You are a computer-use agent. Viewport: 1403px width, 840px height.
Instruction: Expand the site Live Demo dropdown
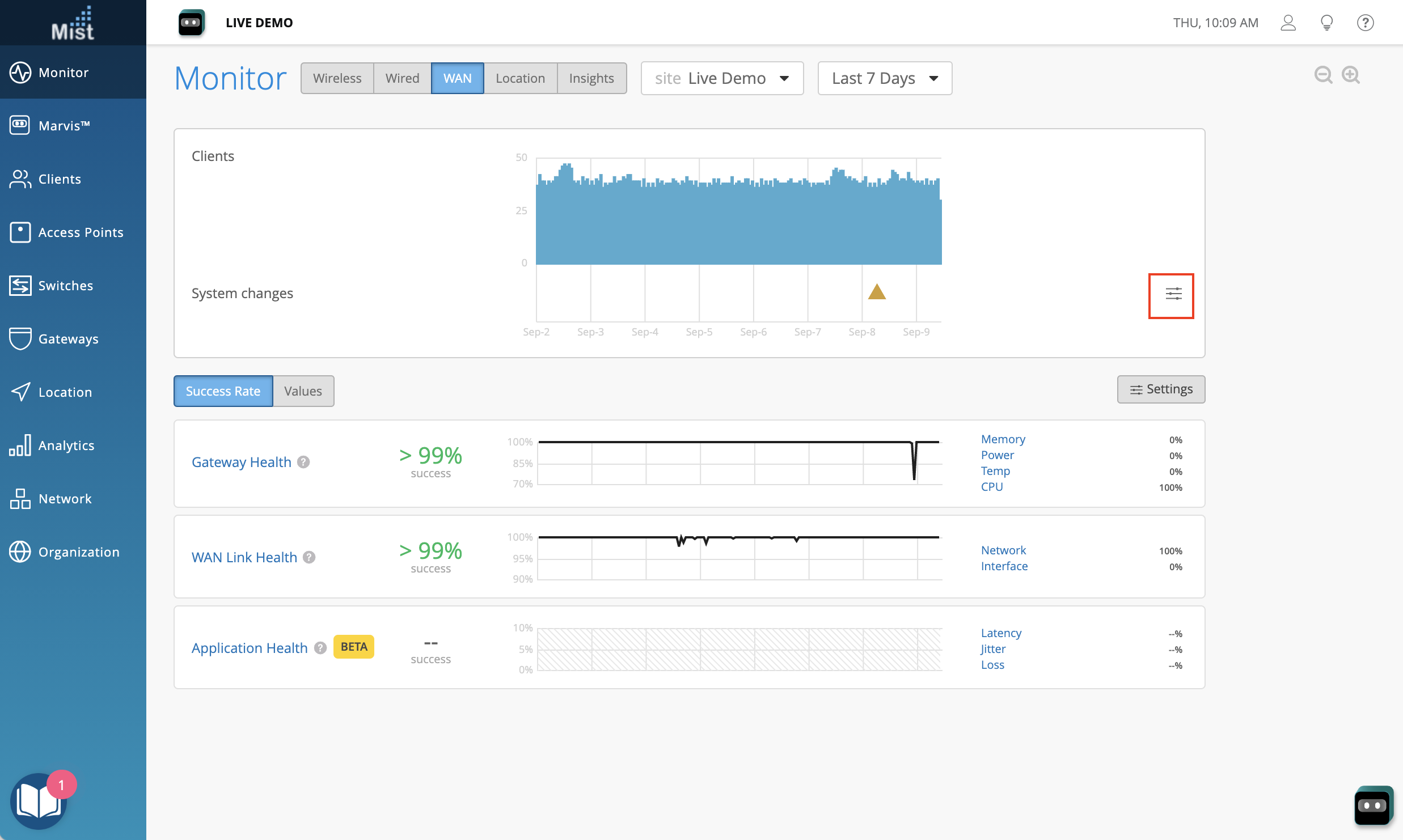(722, 78)
